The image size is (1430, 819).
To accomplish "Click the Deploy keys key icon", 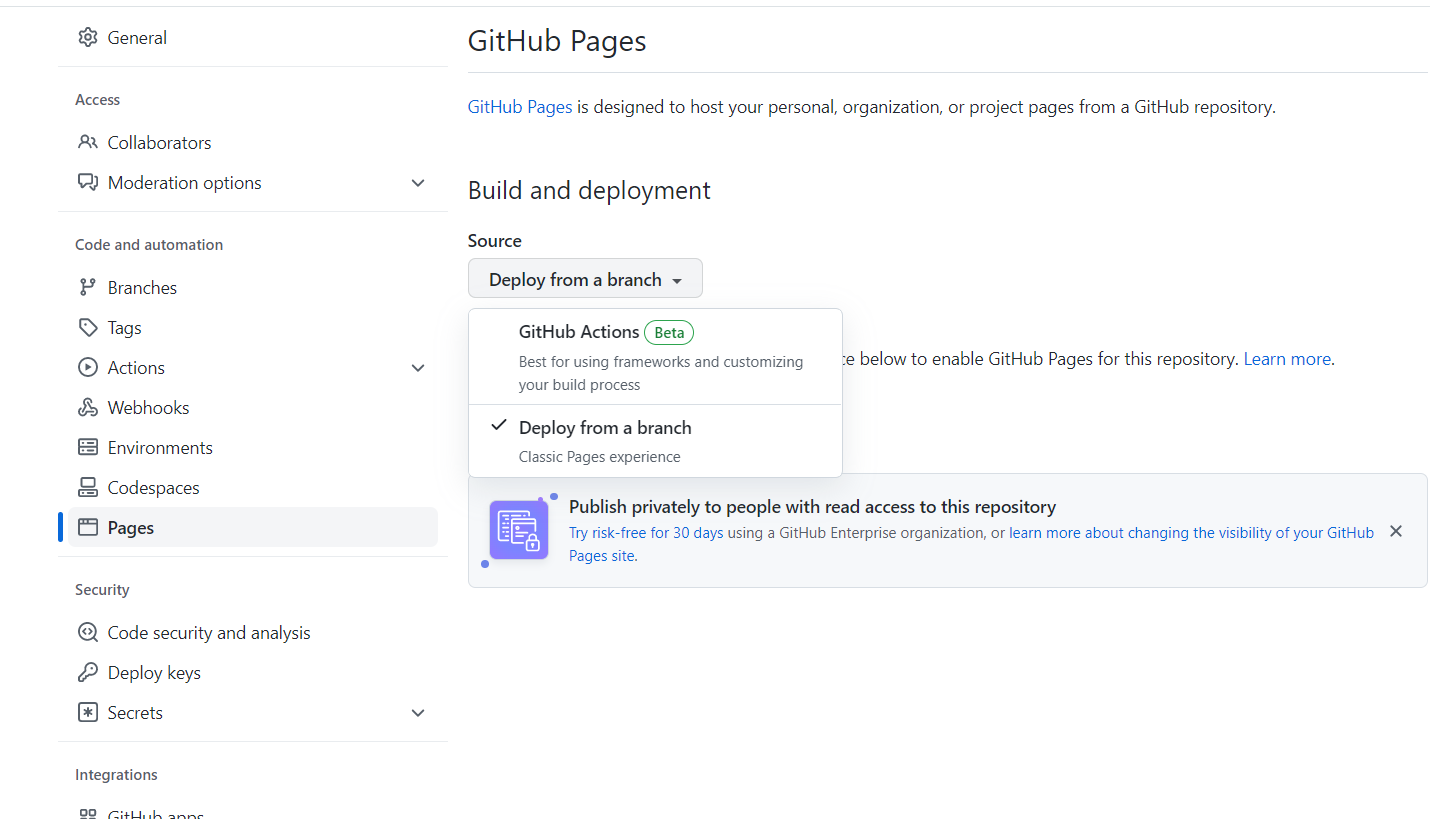I will point(88,673).
